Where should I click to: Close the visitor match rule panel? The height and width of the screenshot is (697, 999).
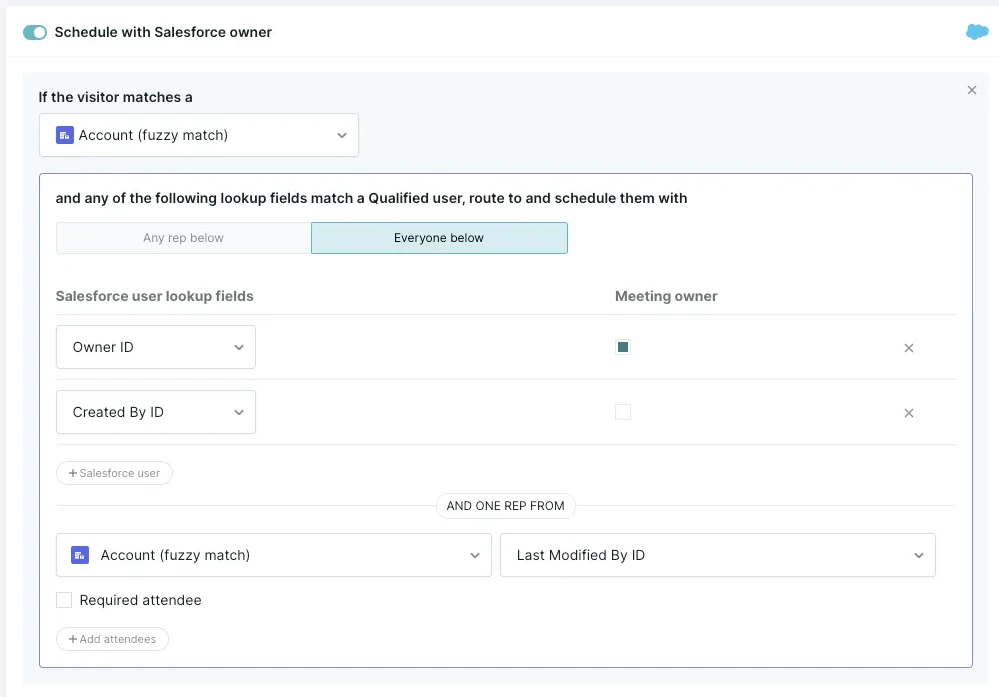pyautogui.click(x=972, y=90)
